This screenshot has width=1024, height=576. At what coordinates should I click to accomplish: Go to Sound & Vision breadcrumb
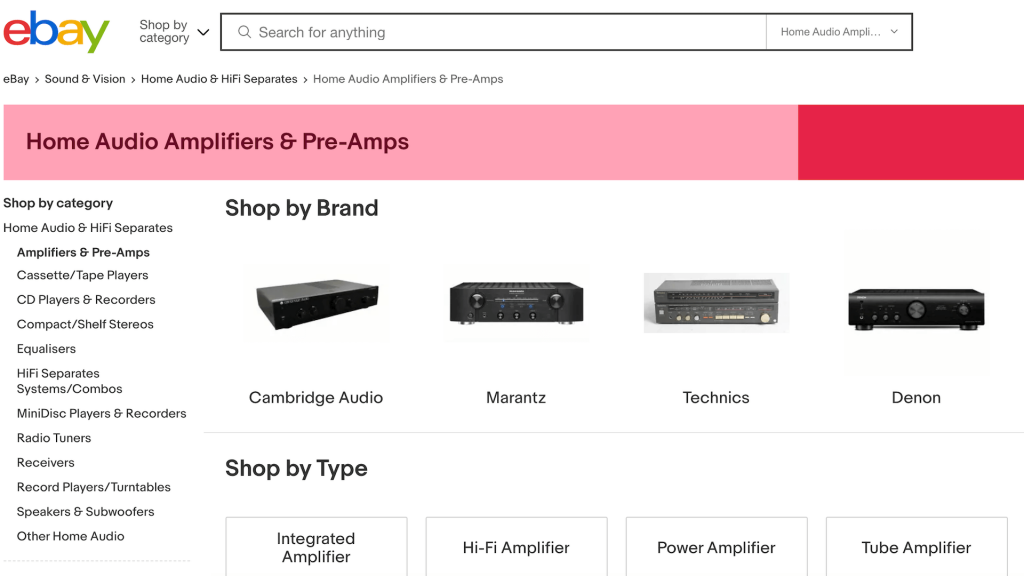tap(85, 79)
